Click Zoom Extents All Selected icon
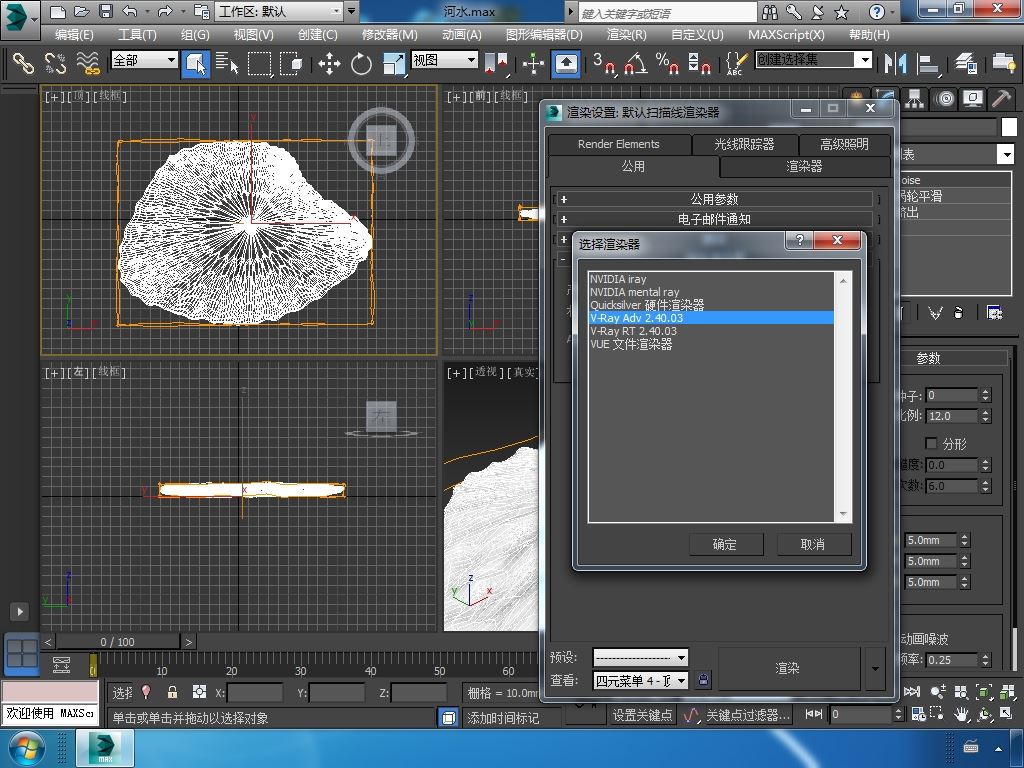The image size is (1024, 768). [x=1008, y=692]
